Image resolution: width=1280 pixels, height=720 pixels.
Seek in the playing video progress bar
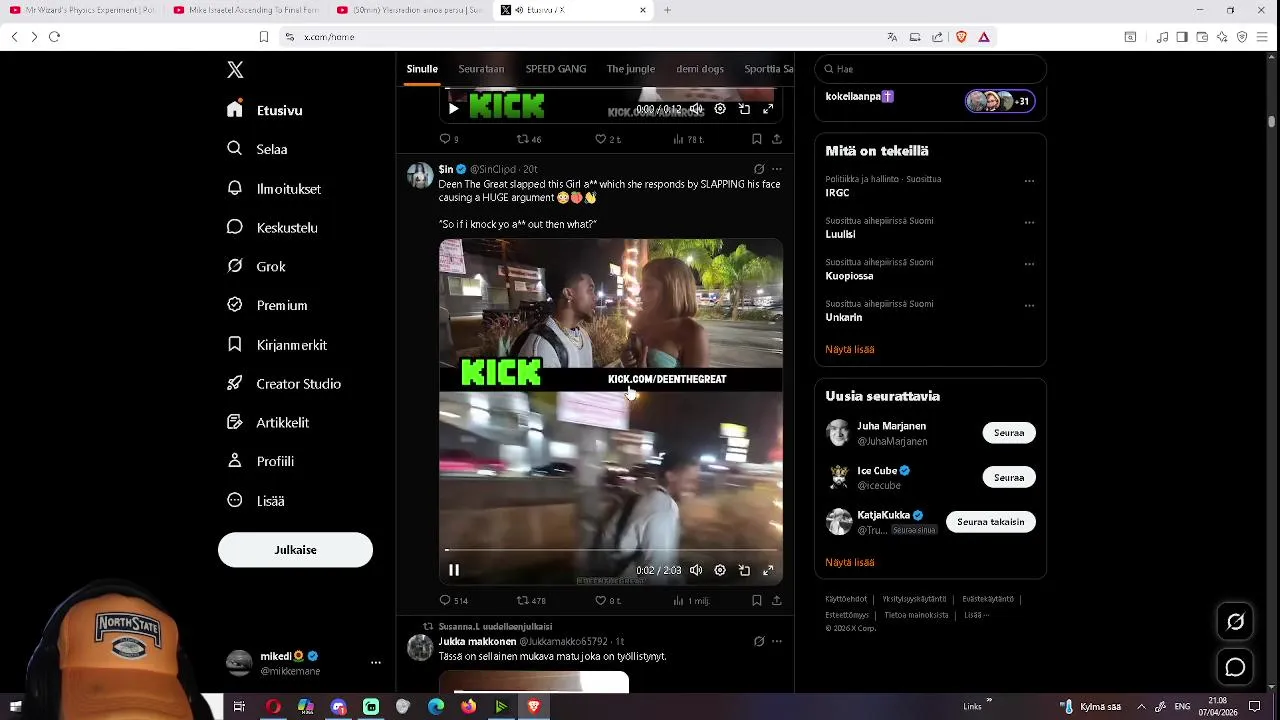[x=611, y=550]
